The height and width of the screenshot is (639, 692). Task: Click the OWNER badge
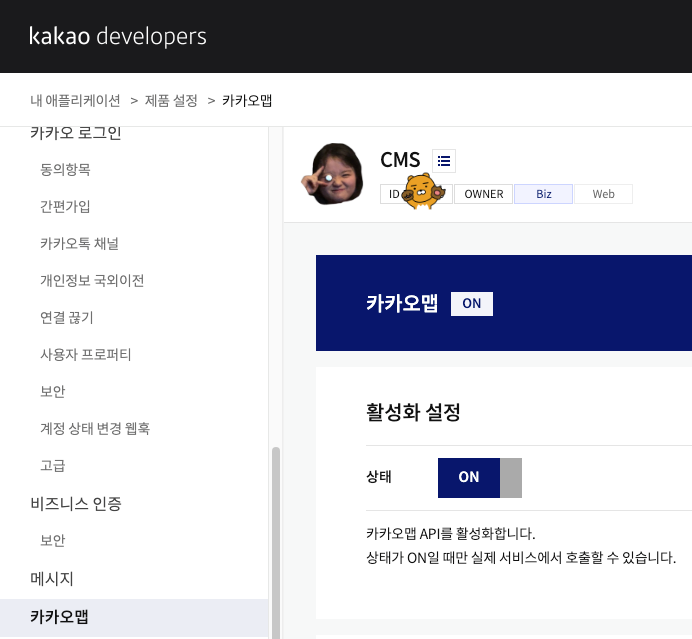click(484, 194)
